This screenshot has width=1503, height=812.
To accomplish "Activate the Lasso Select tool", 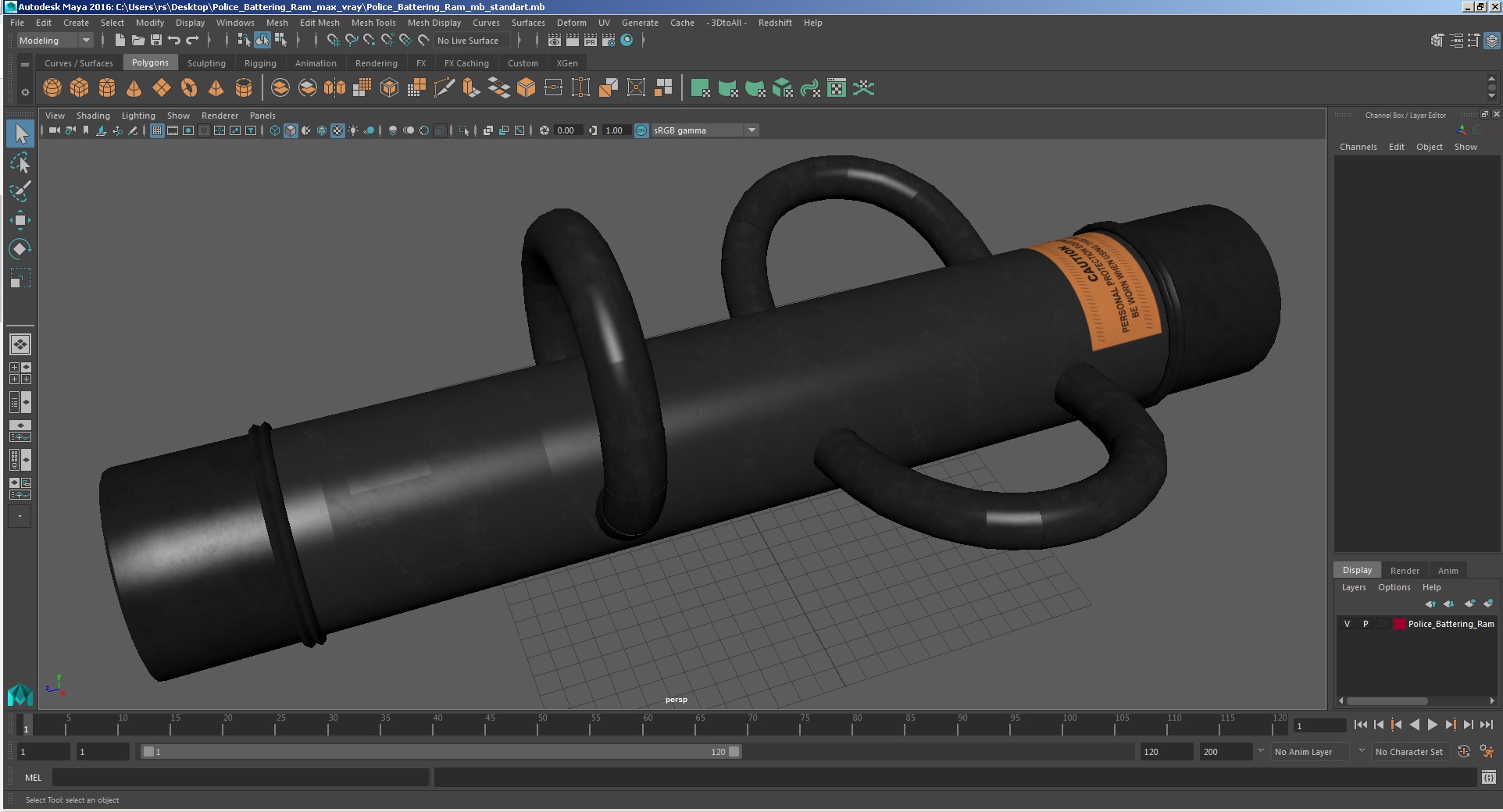I will (20, 163).
